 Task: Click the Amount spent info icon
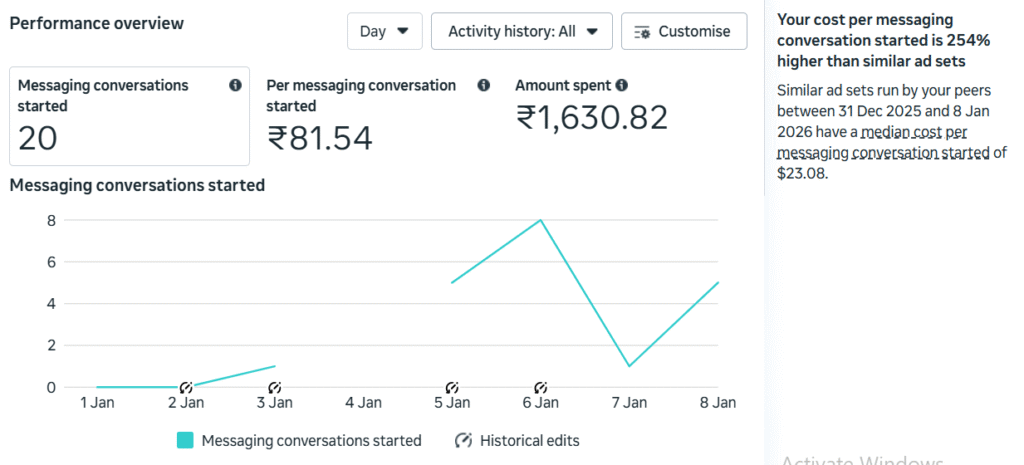click(x=622, y=86)
